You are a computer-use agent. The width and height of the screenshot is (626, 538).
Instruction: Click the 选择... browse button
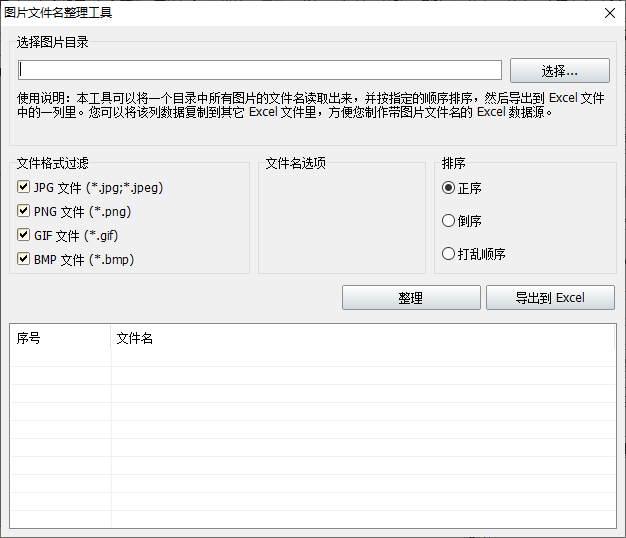pyautogui.click(x=560, y=71)
